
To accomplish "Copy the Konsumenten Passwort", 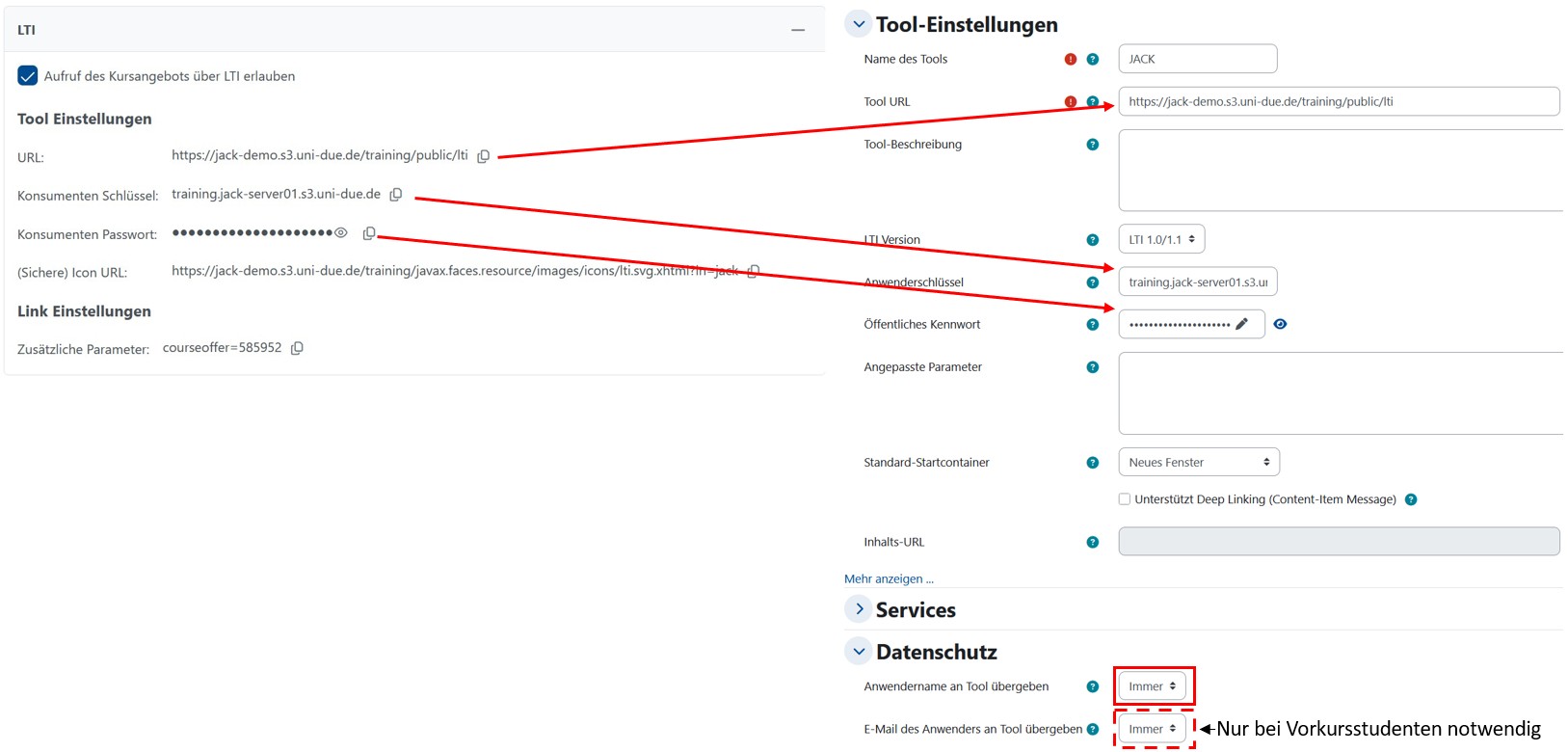I will pos(369,233).
